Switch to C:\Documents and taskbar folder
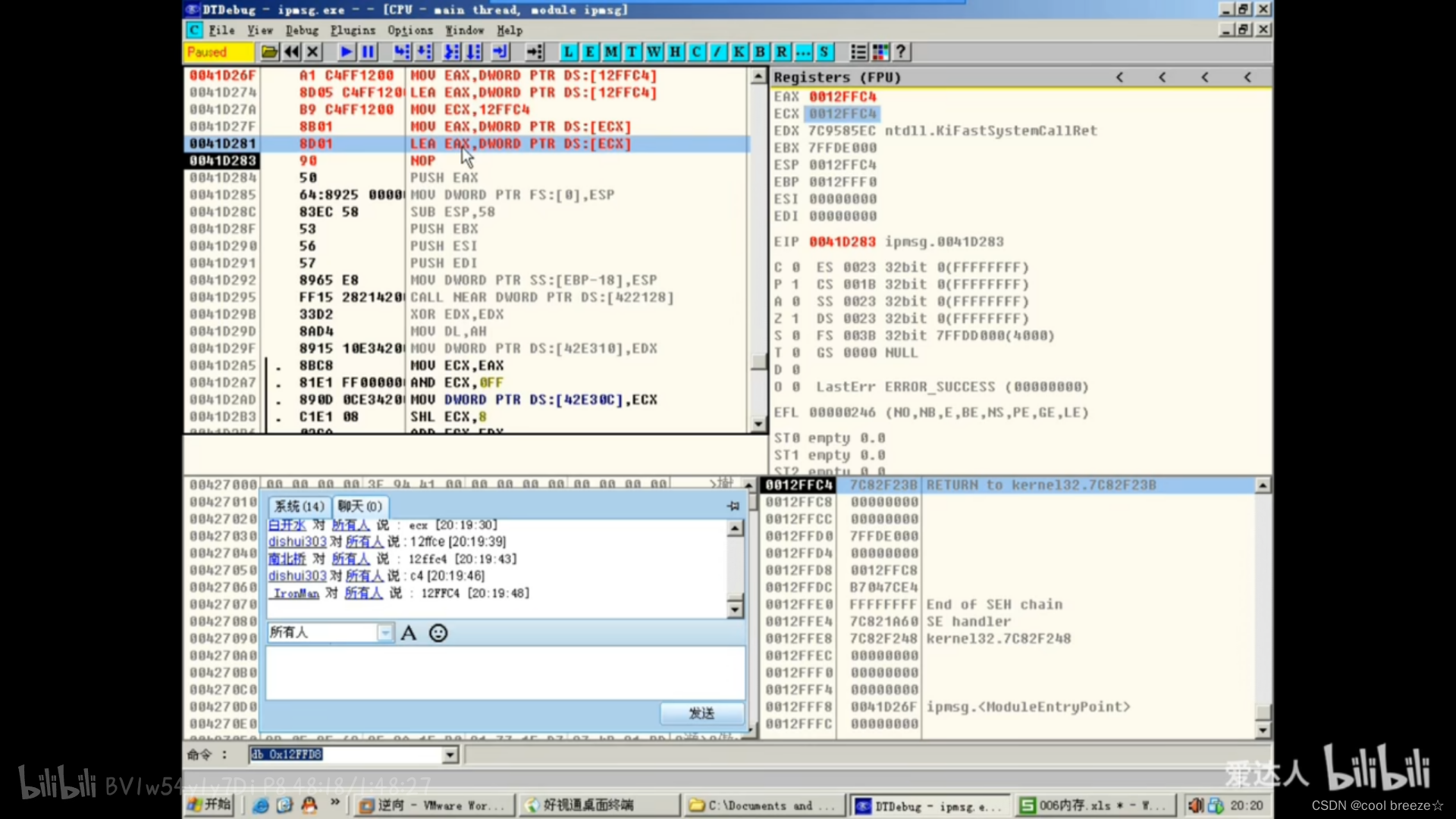1456x819 pixels. pyautogui.click(x=764, y=805)
